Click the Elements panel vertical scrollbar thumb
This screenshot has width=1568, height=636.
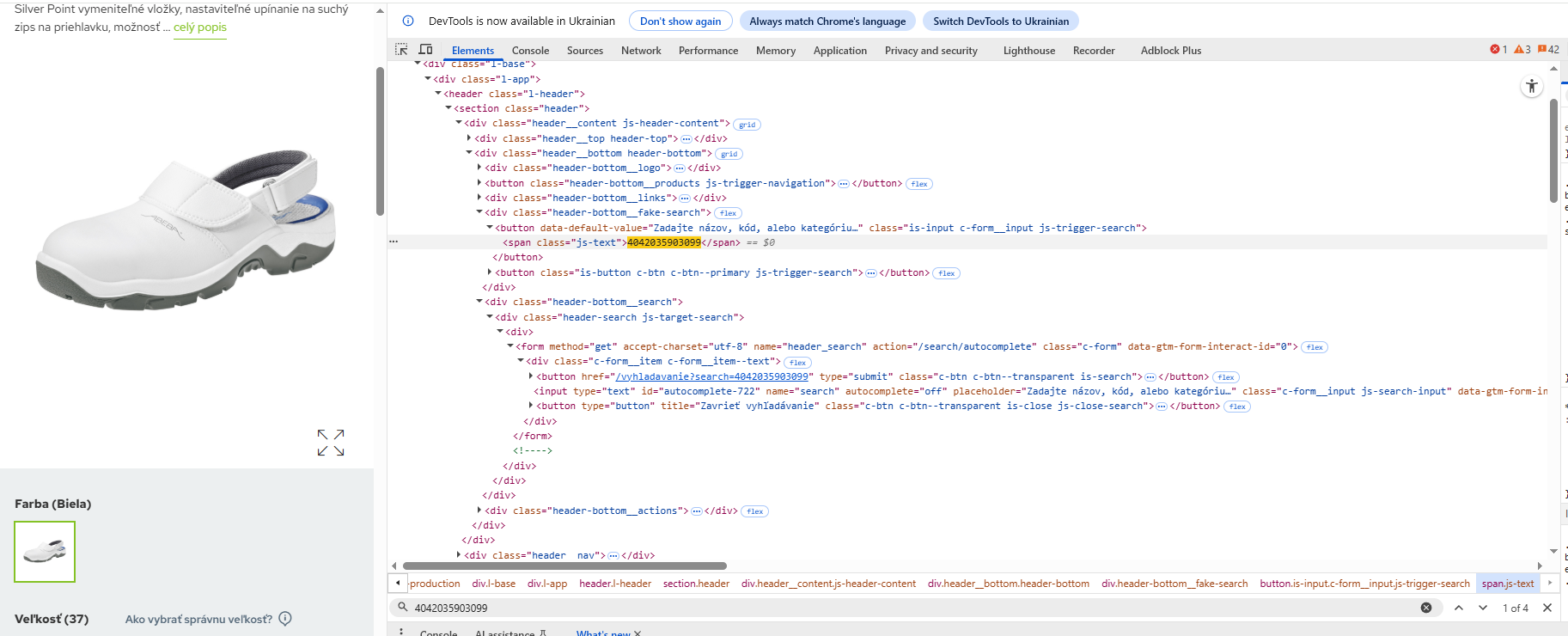[x=1553, y=150]
